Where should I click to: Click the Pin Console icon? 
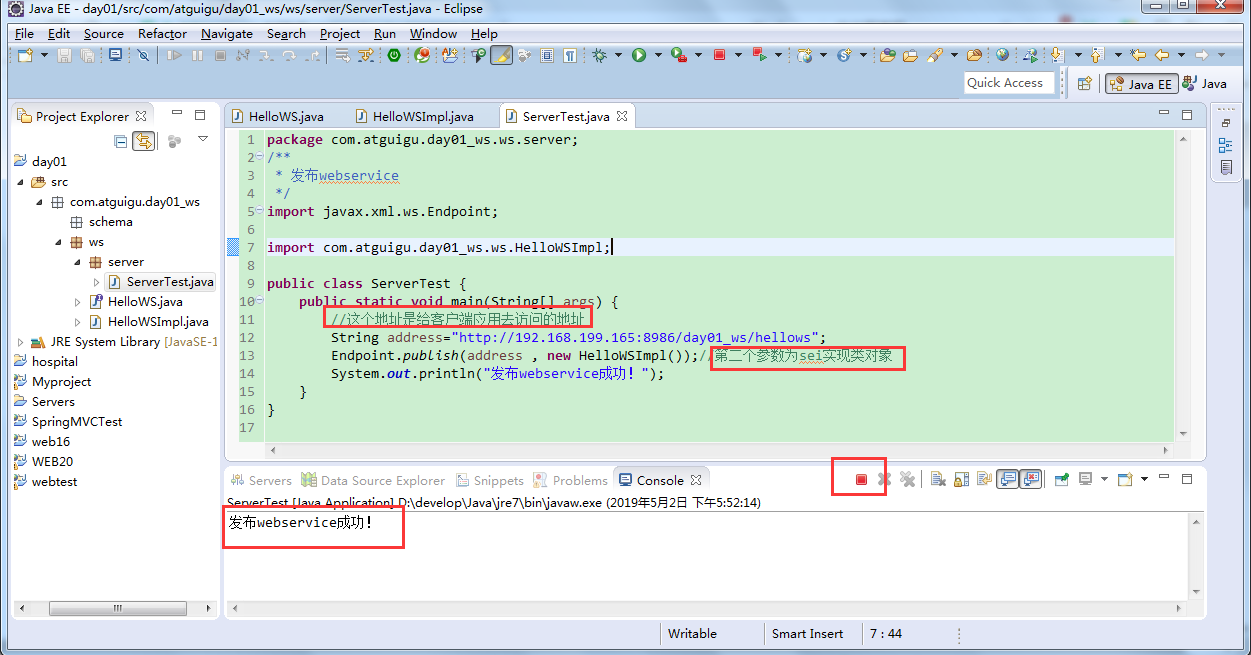click(1062, 480)
